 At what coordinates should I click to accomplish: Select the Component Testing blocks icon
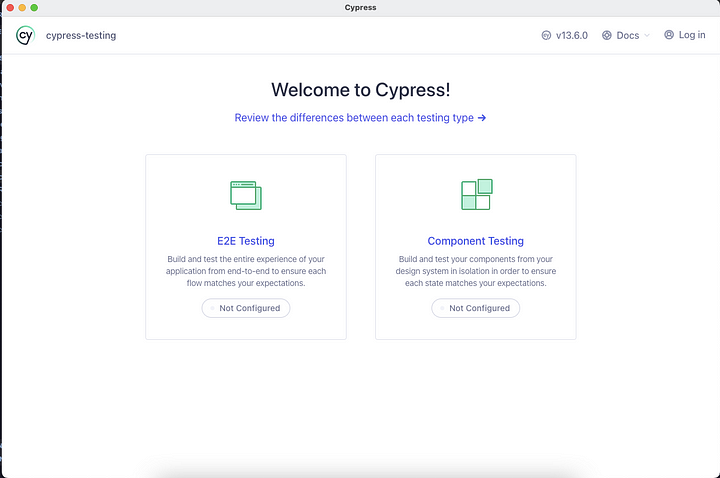coord(477,194)
